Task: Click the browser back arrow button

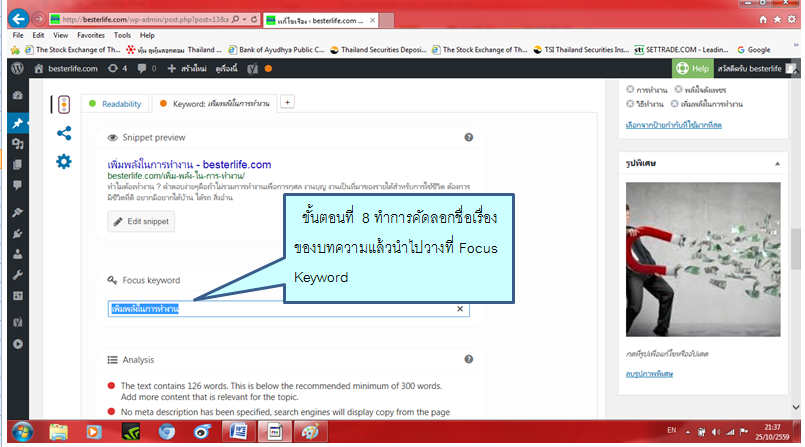Action: (x=18, y=20)
